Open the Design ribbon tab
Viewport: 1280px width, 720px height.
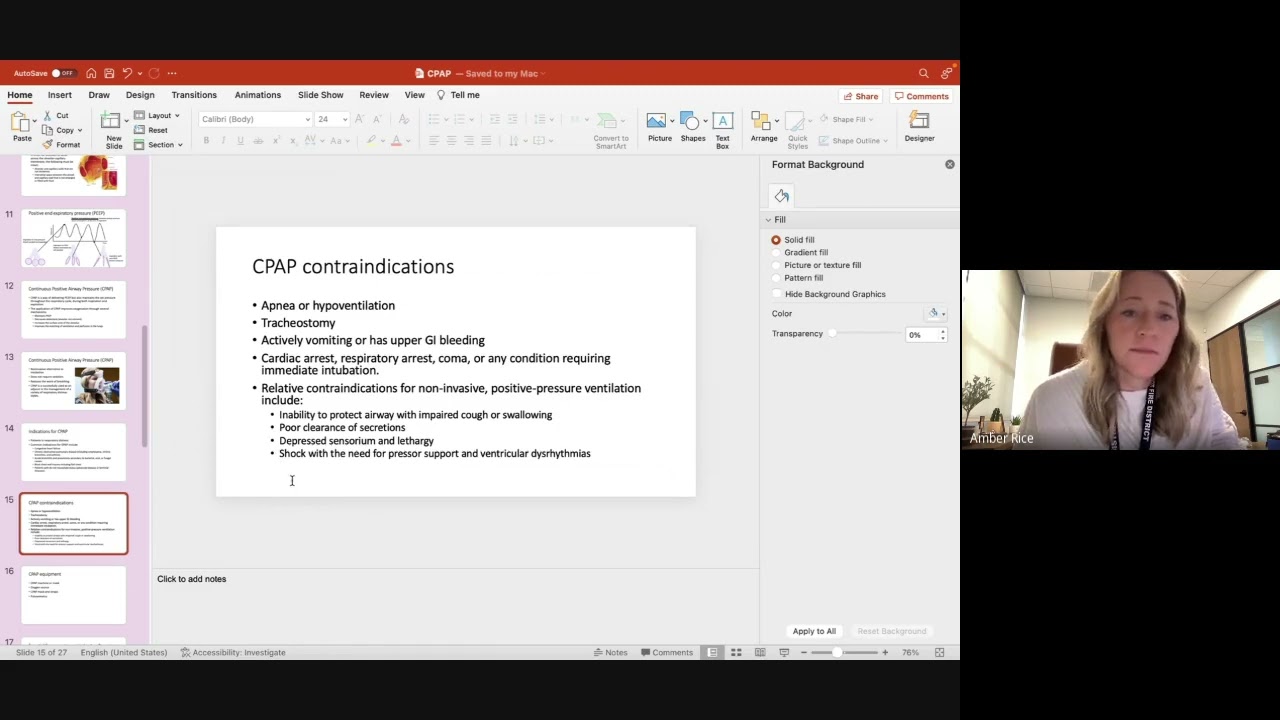tap(140, 95)
